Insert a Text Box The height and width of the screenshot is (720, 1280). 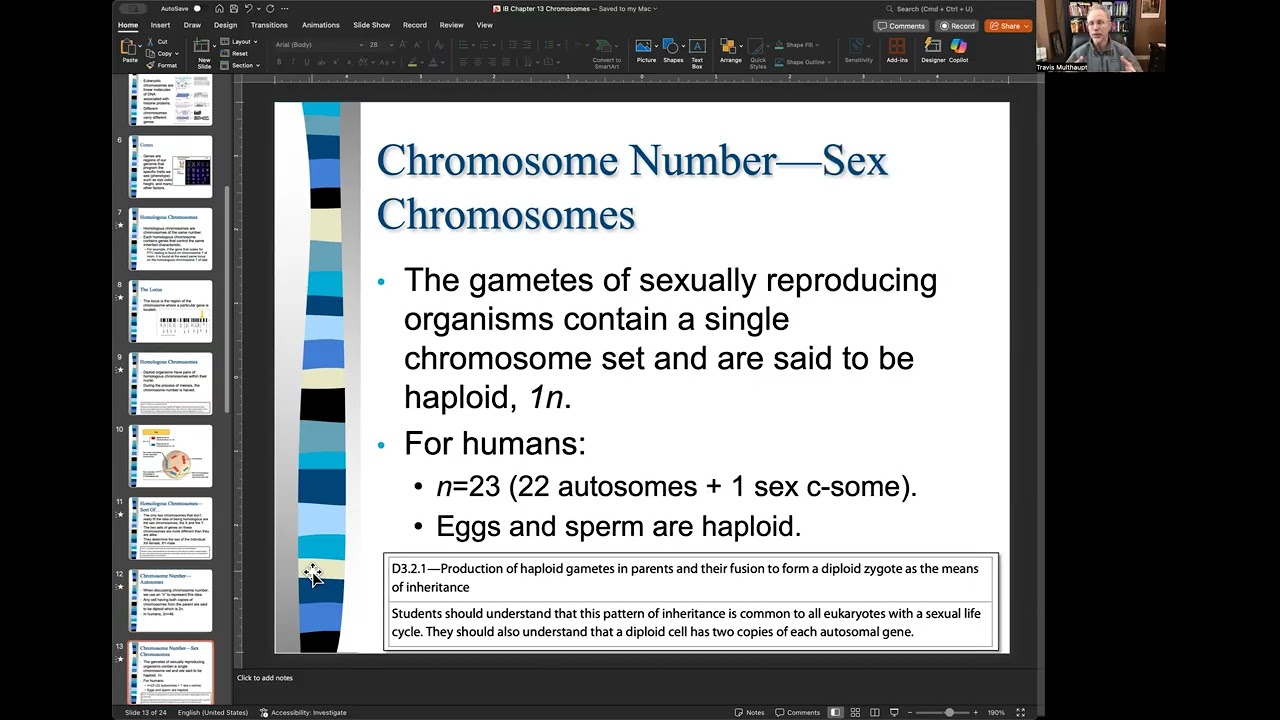point(697,46)
